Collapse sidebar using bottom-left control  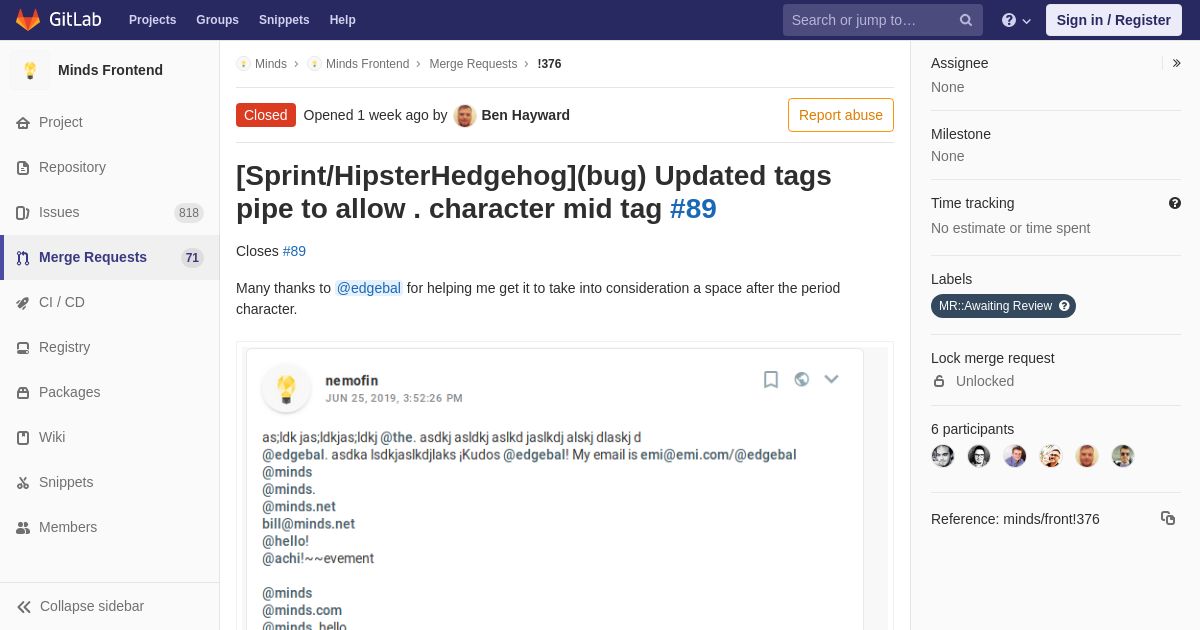(x=80, y=606)
